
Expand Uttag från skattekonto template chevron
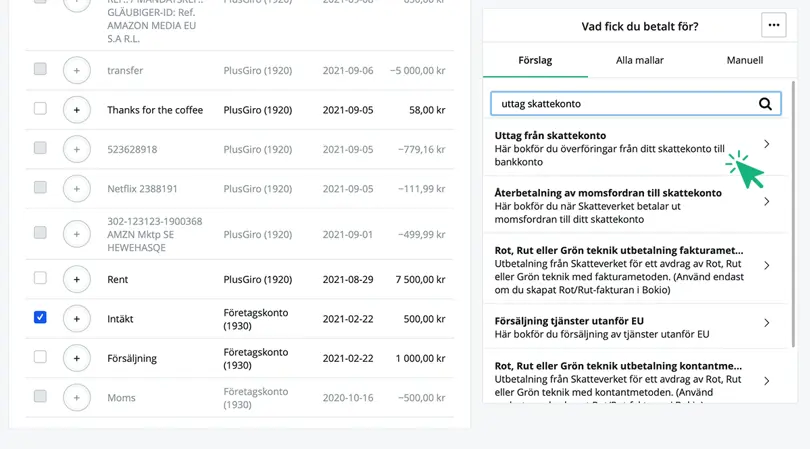coord(767,144)
